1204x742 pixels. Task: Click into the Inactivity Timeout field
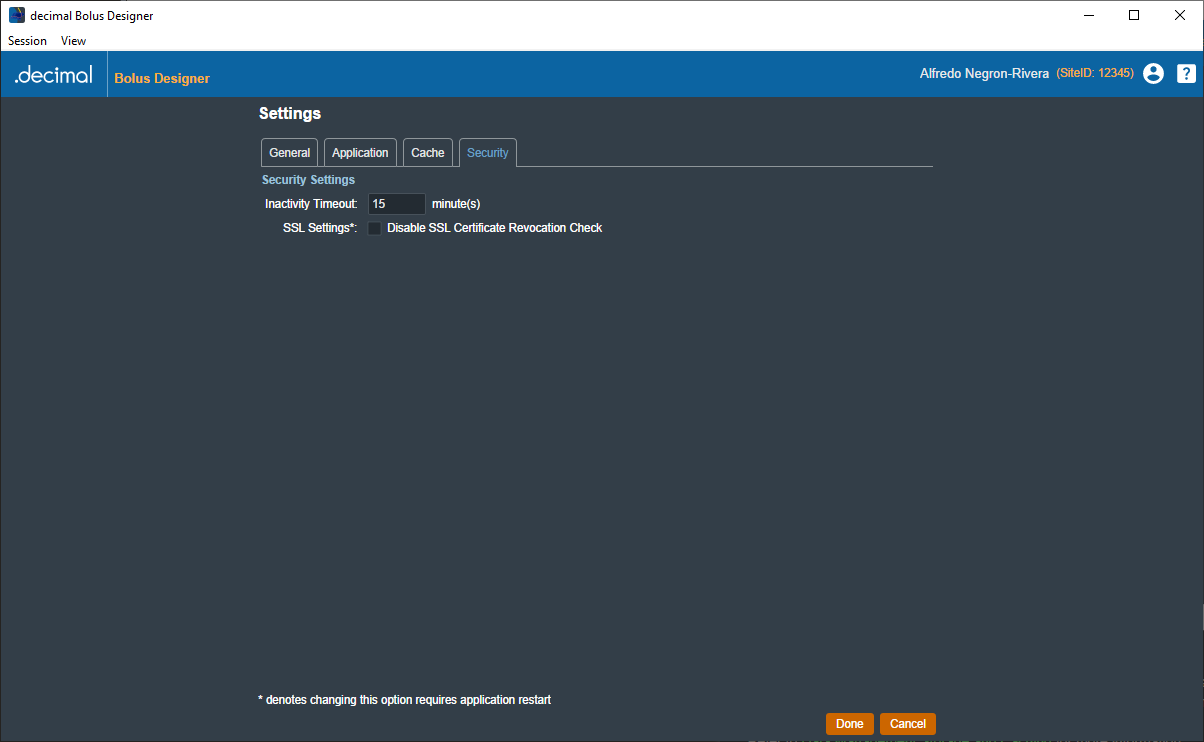pos(396,204)
